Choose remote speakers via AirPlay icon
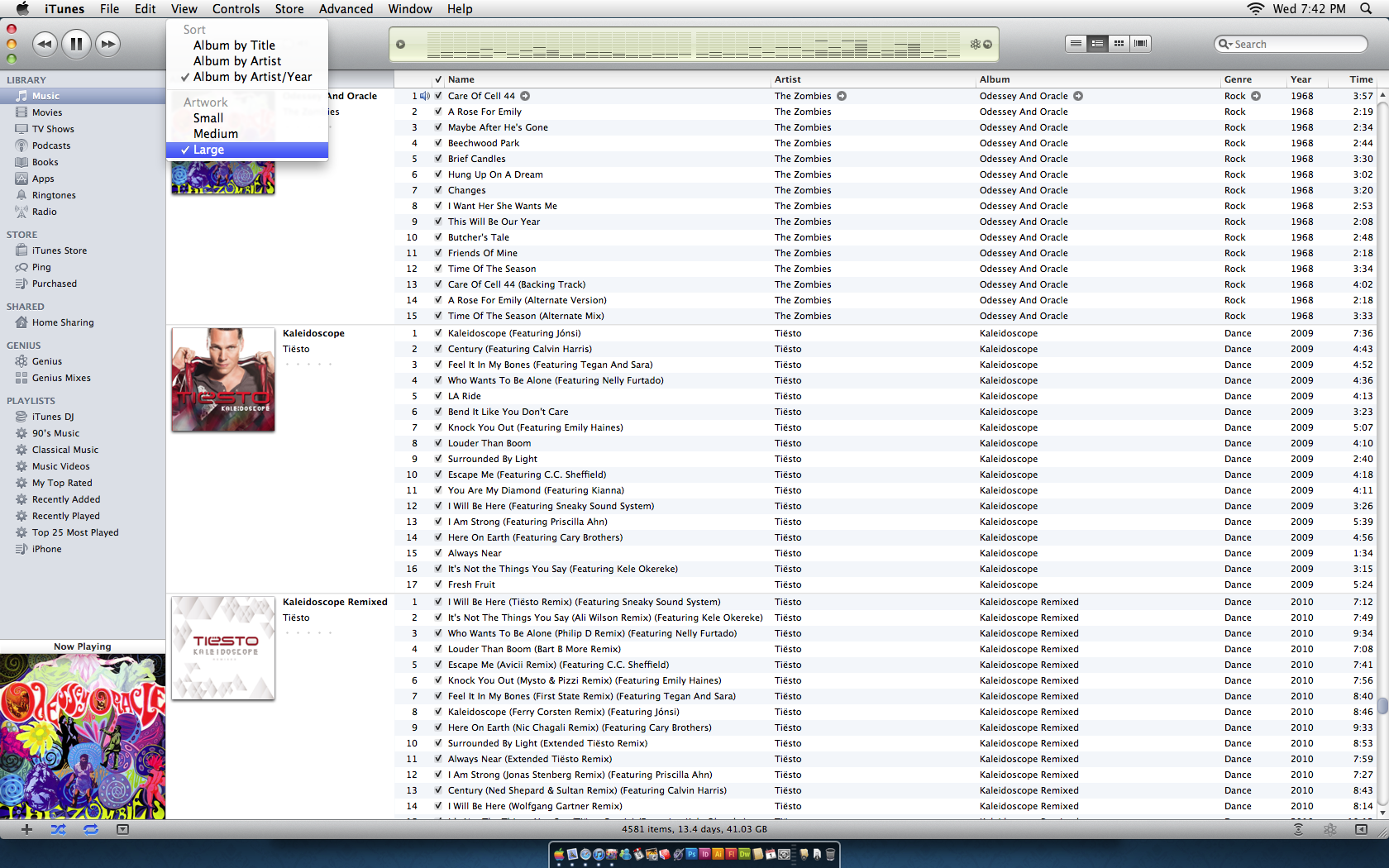 click(x=1298, y=829)
